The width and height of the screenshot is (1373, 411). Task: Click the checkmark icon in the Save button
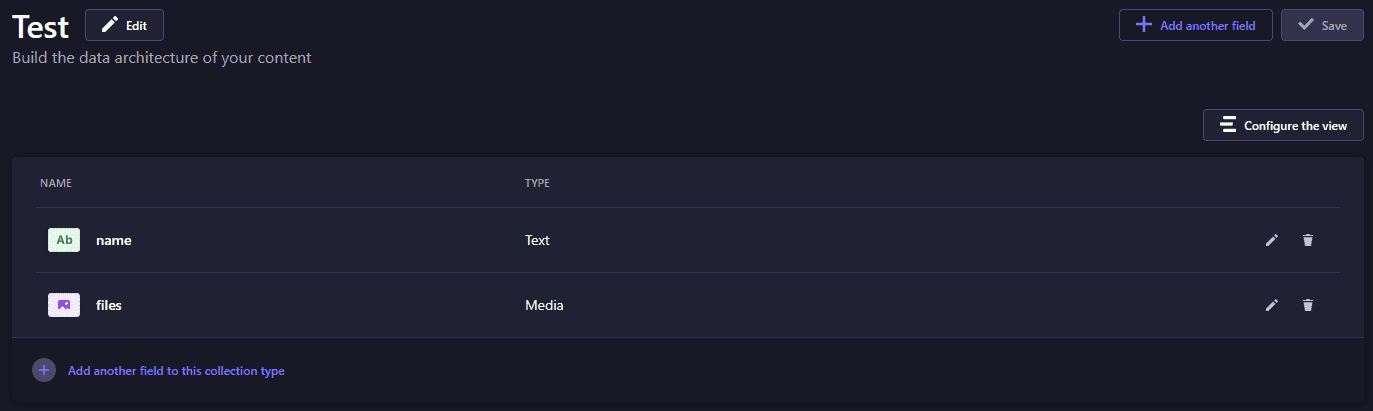point(1305,25)
